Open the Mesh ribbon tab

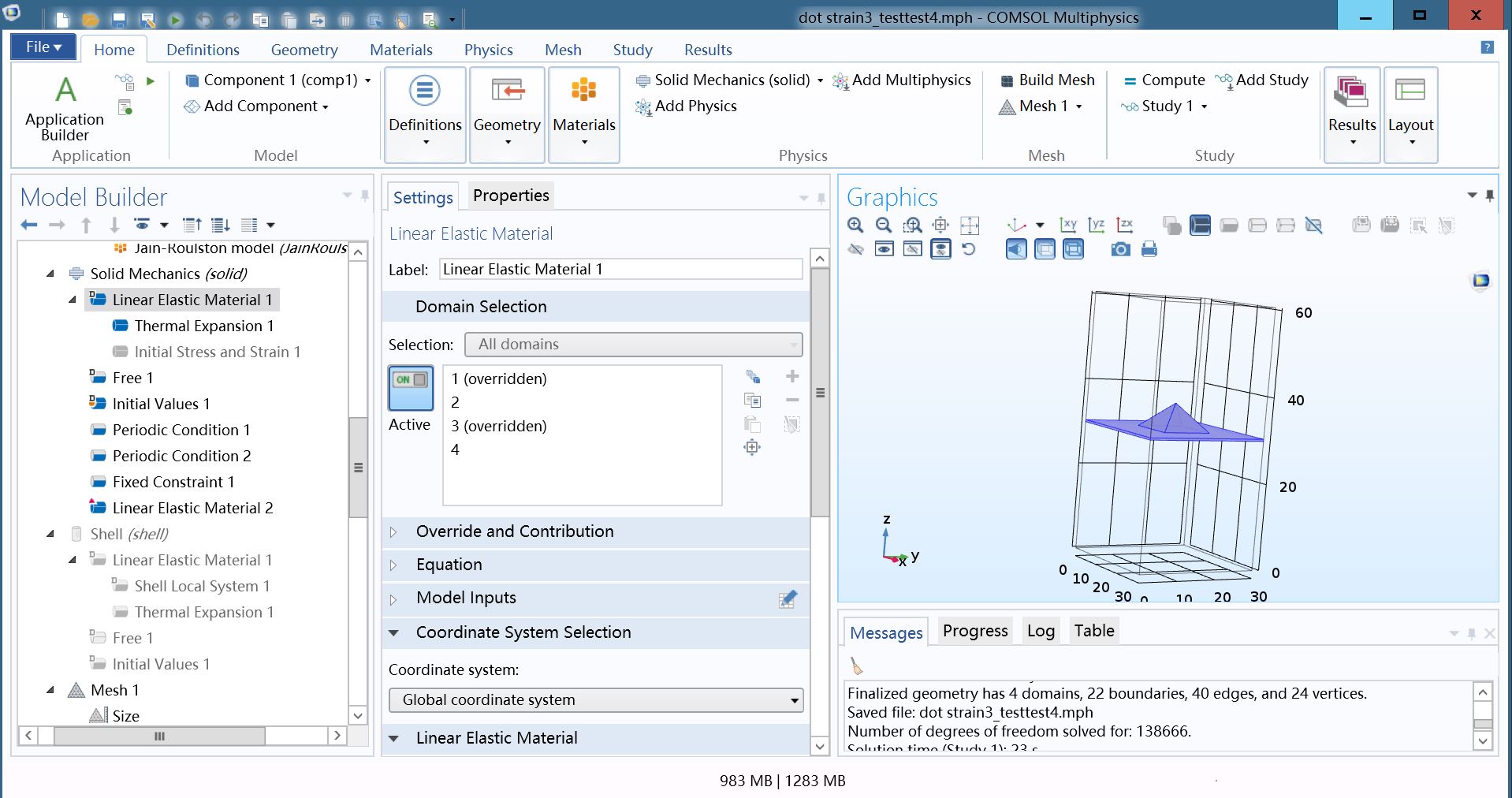click(x=563, y=50)
